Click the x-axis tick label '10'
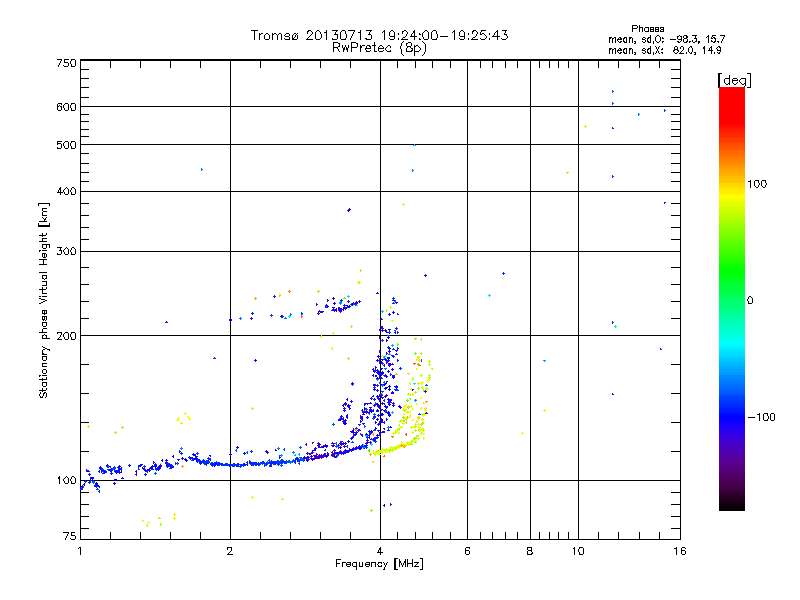This screenshot has height=600, width=800. tap(578, 551)
